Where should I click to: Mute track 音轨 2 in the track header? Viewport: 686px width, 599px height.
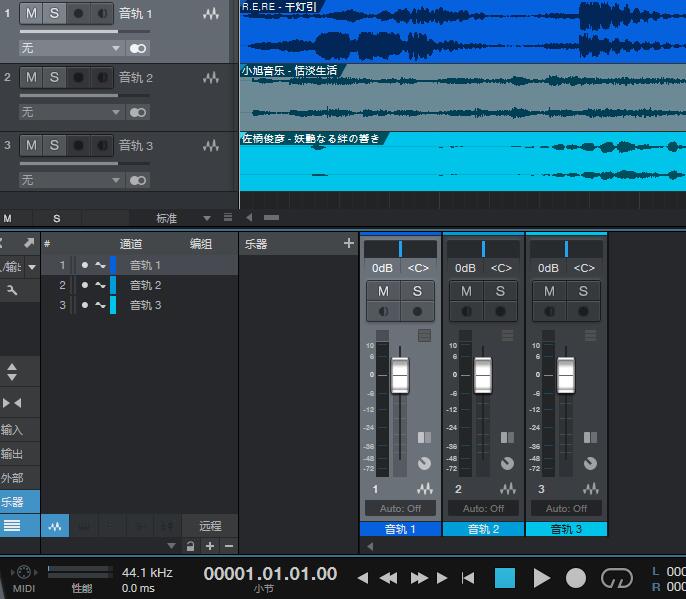tap(31, 77)
